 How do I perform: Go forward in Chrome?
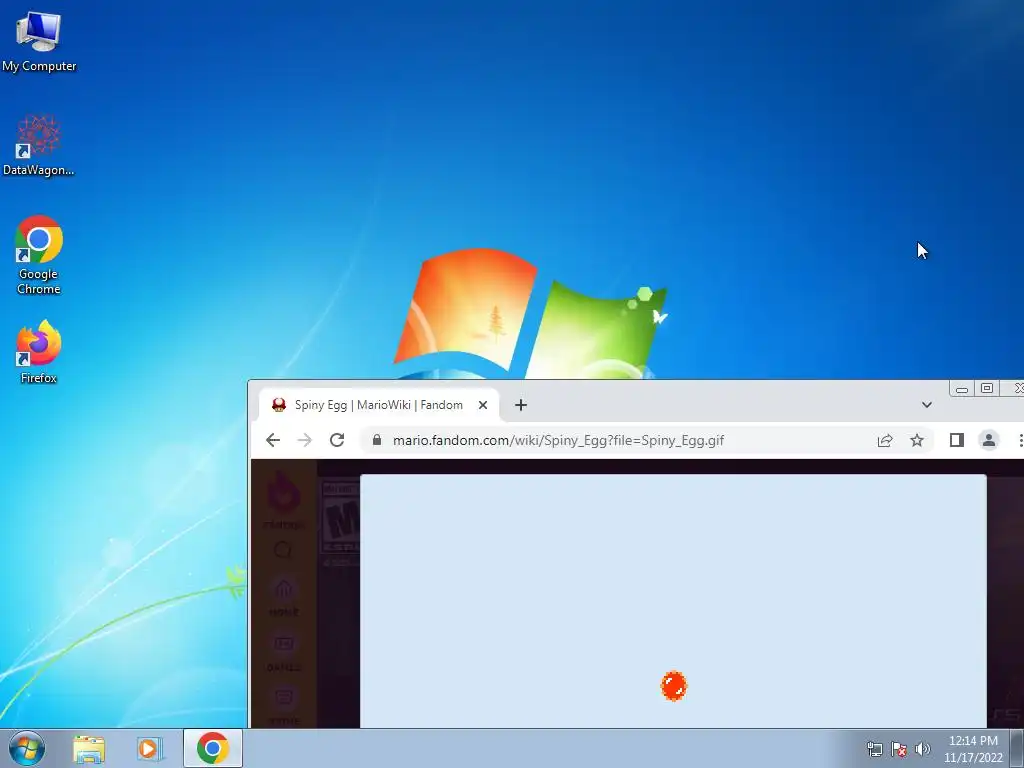pos(304,440)
